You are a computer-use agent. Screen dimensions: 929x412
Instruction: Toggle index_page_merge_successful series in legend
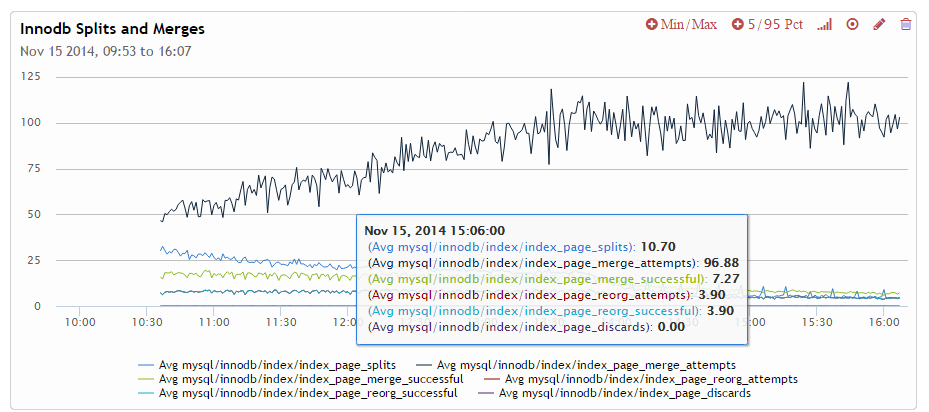click(311, 380)
